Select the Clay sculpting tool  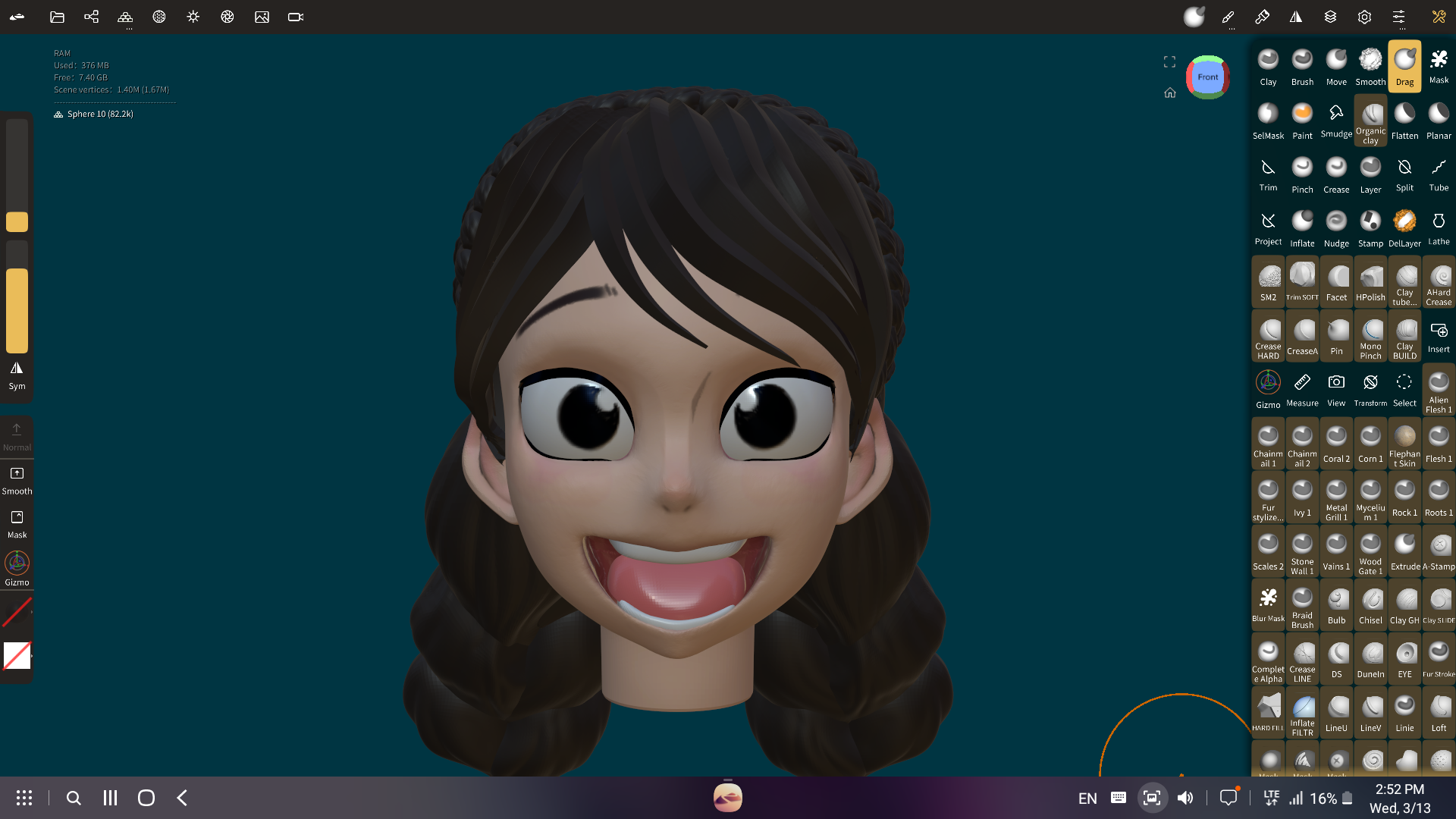point(1268,67)
